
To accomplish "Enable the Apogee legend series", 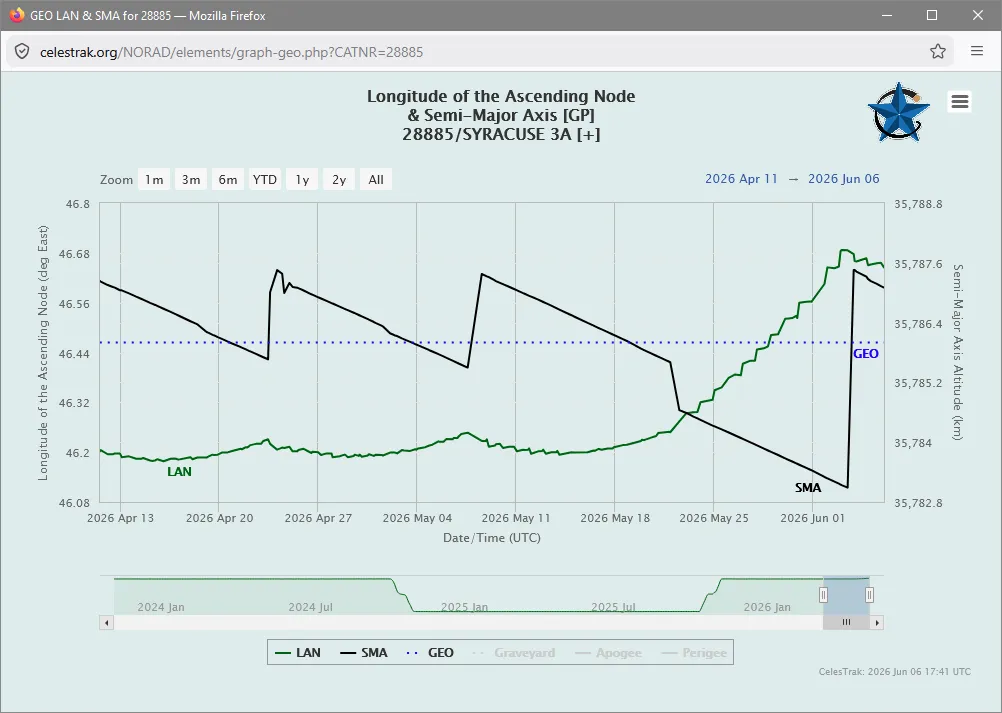I will click(608, 653).
